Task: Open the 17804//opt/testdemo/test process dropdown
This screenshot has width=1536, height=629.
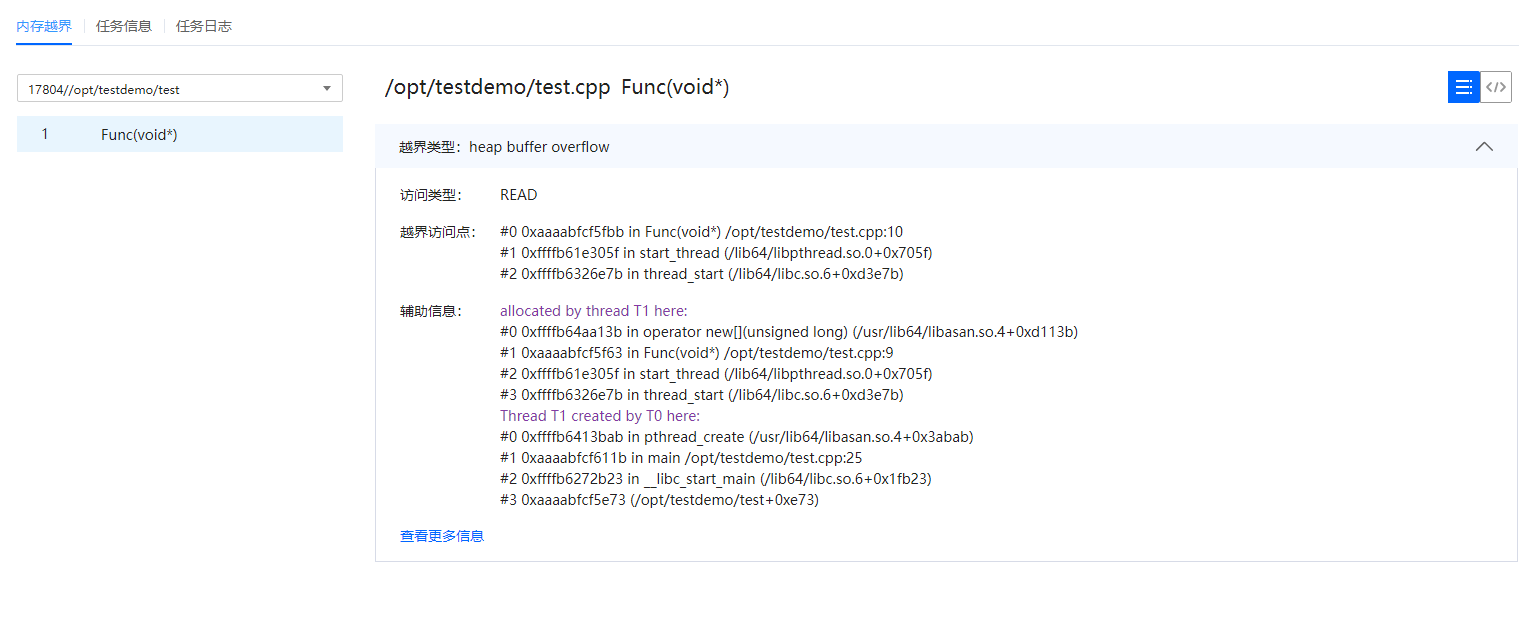Action: click(x=180, y=89)
